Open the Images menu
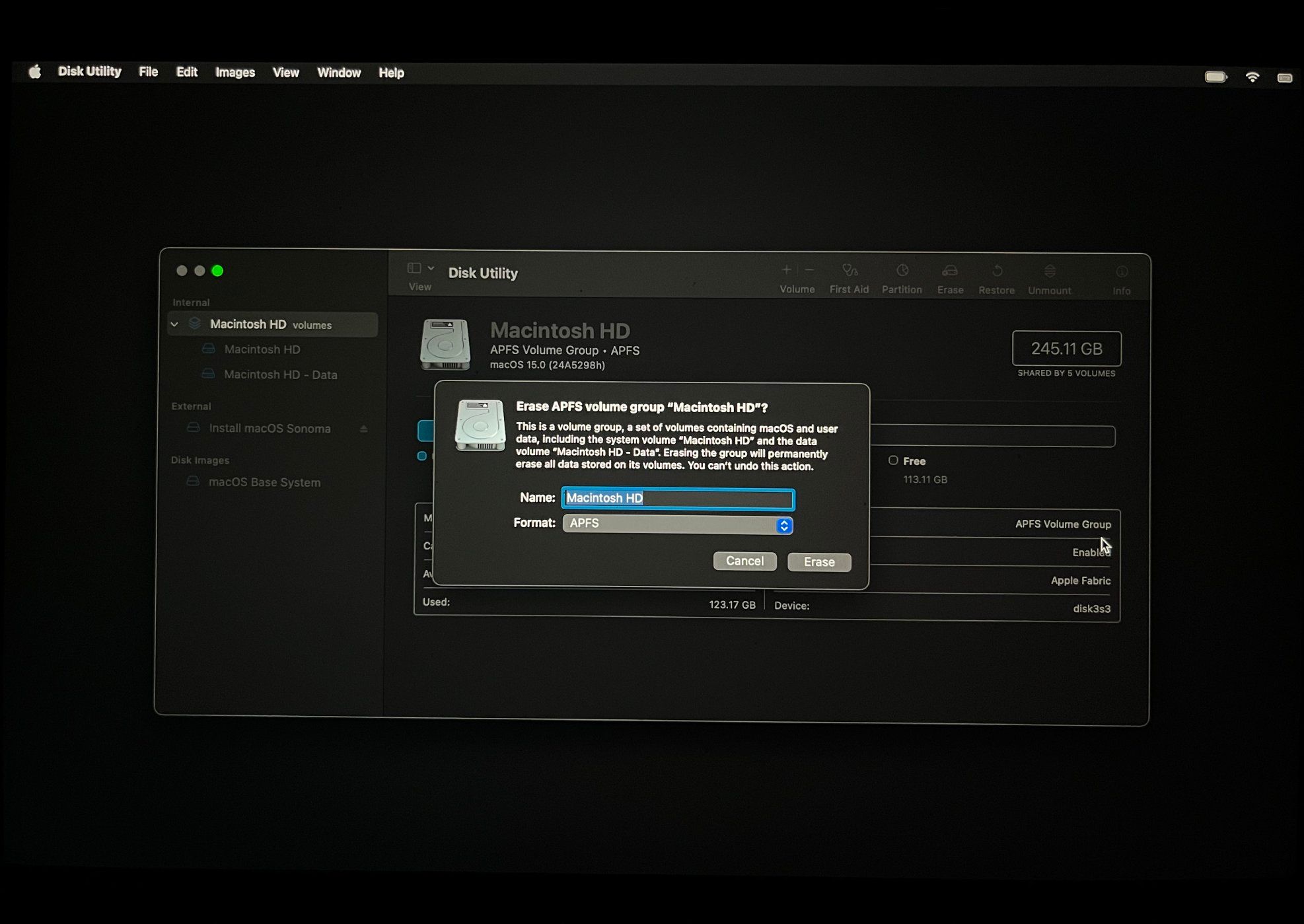 pyautogui.click(x=235, y=72)
